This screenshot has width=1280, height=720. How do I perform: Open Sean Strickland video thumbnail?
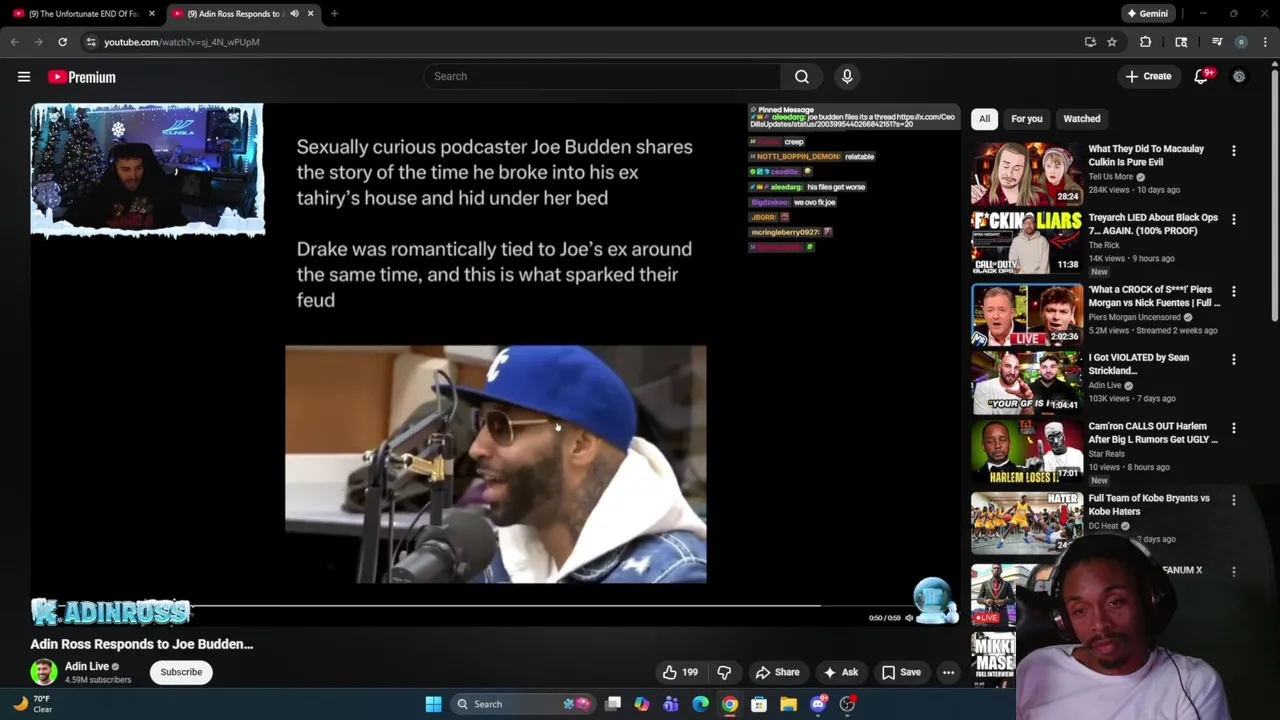[x=1026, y=381]
